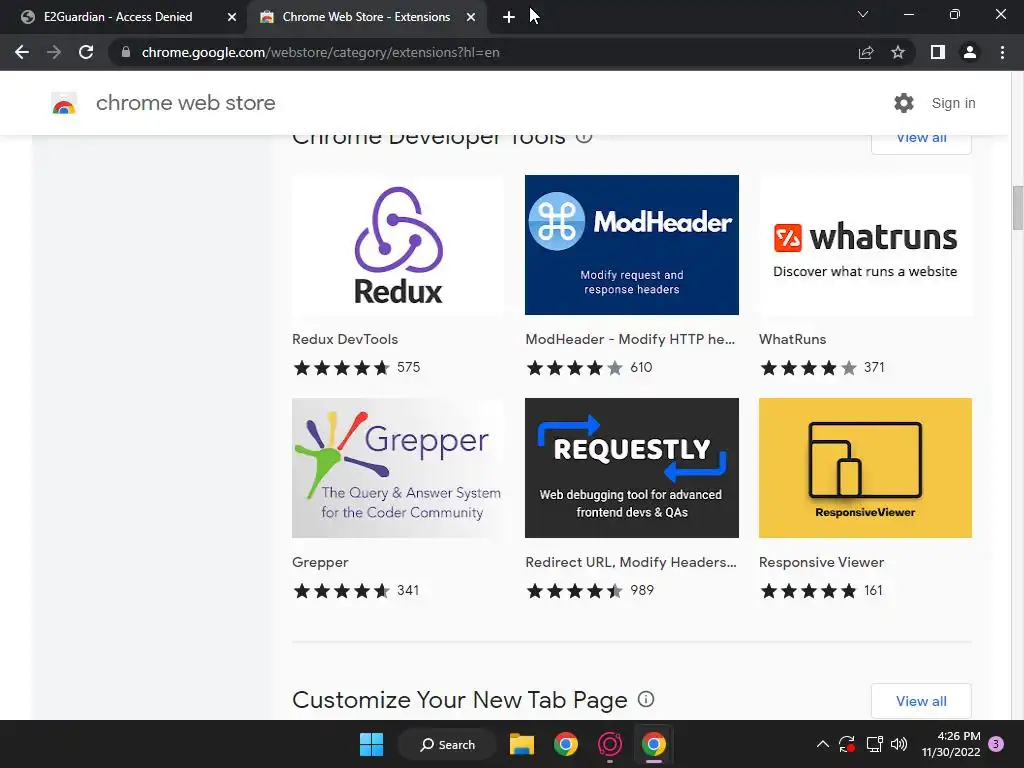
Task: Select the active Chrome taskbar icon
Action: coord(653,744)
